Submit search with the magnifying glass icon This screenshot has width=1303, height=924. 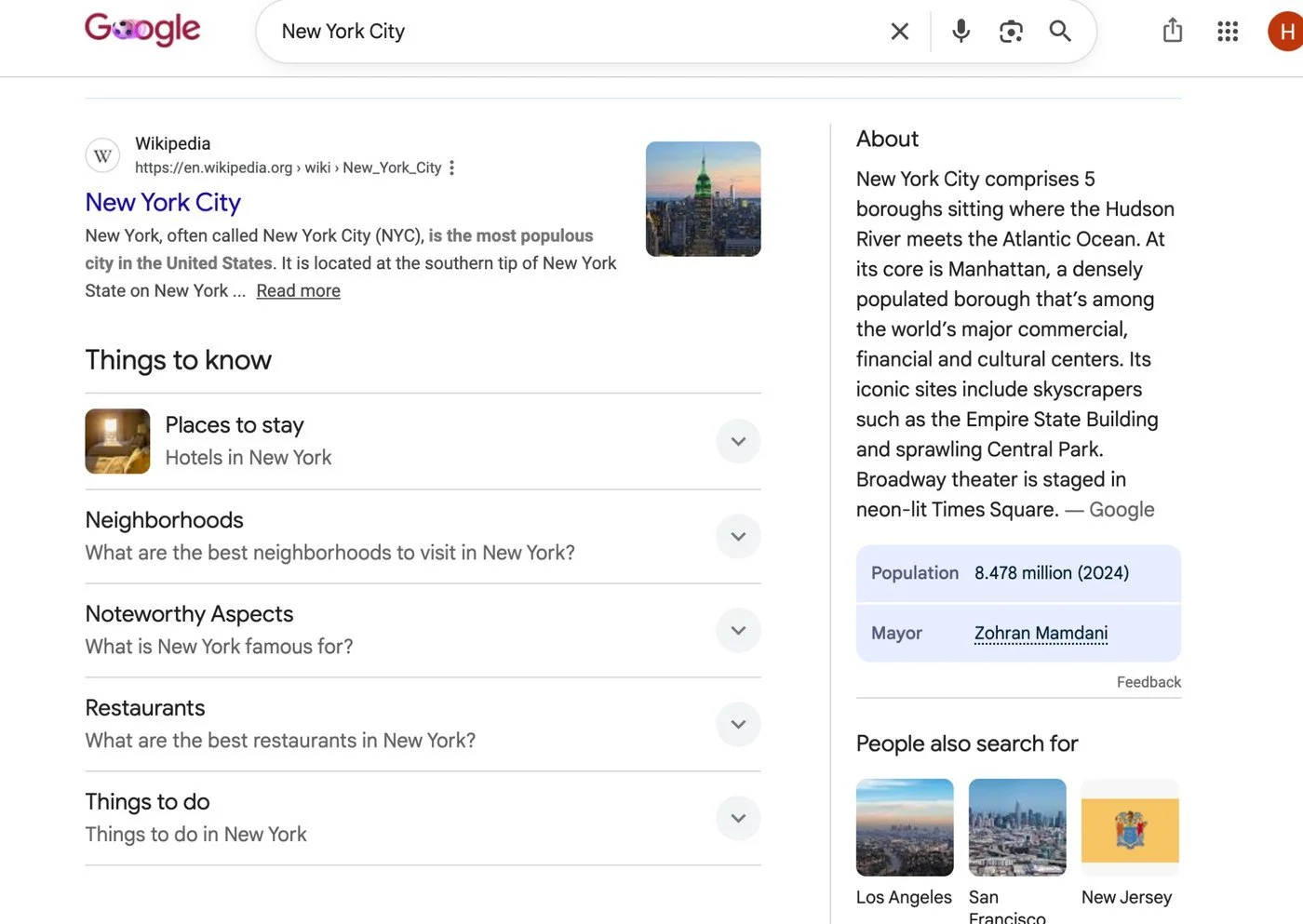(x=1060, y=31)
